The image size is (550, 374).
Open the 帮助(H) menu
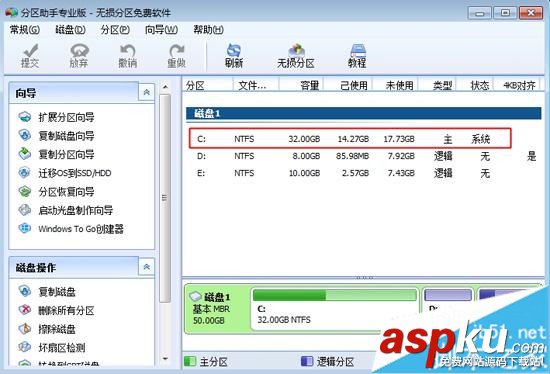(x=208, y=30)
